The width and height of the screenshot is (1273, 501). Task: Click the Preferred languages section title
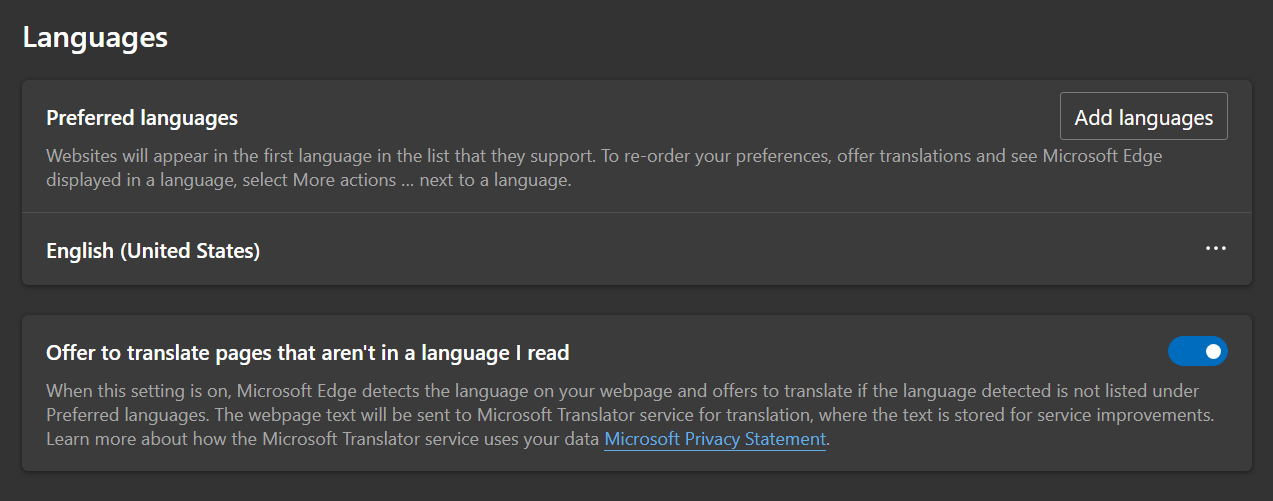pyautogui.click(x=142, y=118)
